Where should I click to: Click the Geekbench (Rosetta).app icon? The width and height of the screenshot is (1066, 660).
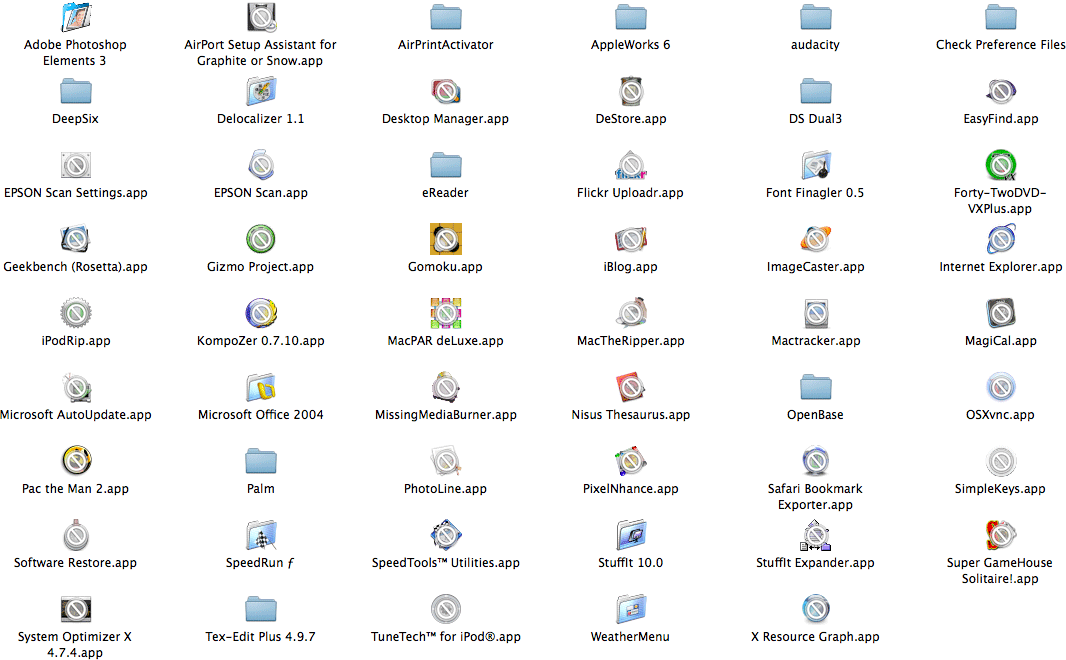(76, 239)
